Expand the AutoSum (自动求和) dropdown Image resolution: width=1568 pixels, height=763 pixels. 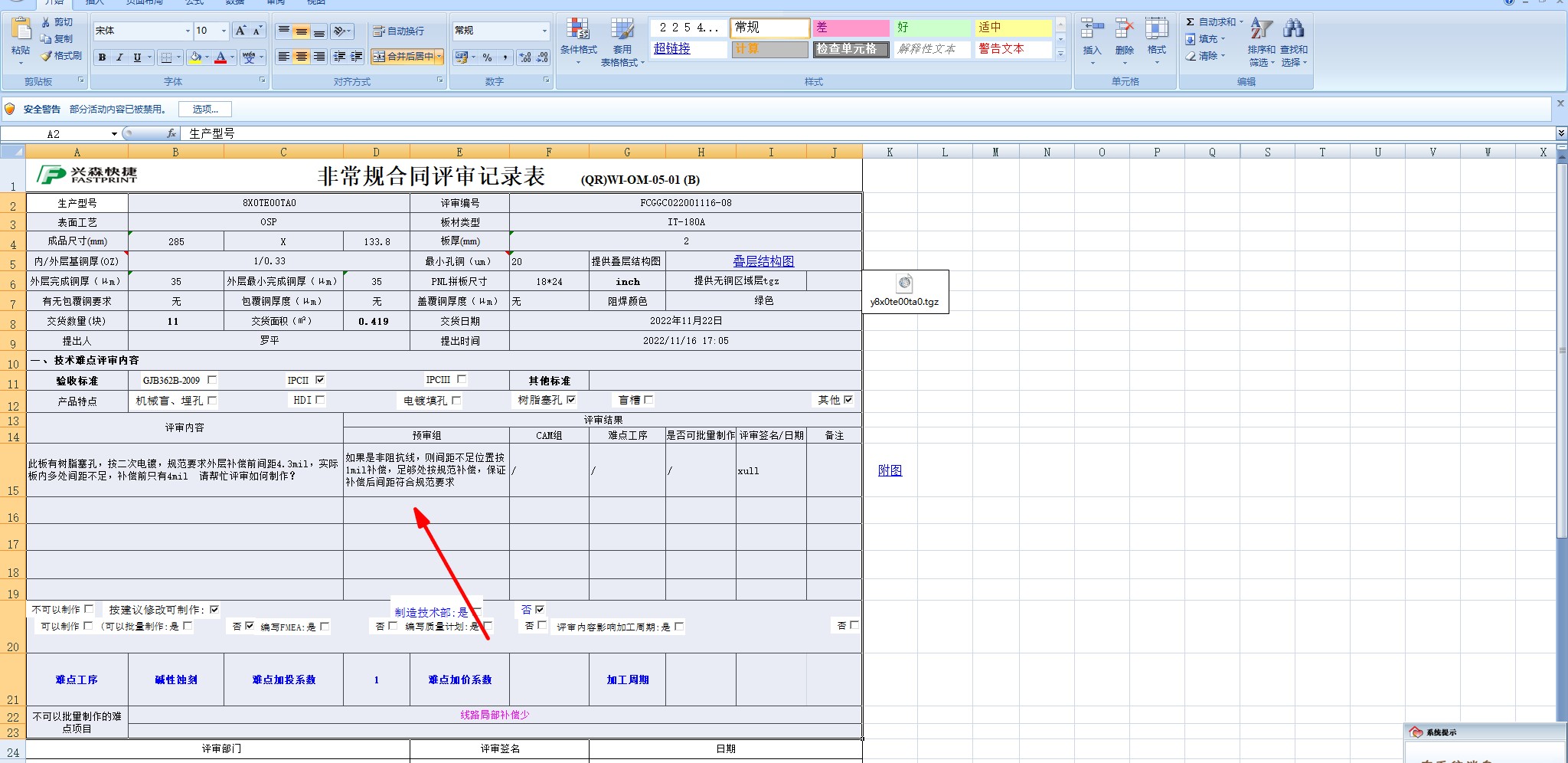[1240, 22]
